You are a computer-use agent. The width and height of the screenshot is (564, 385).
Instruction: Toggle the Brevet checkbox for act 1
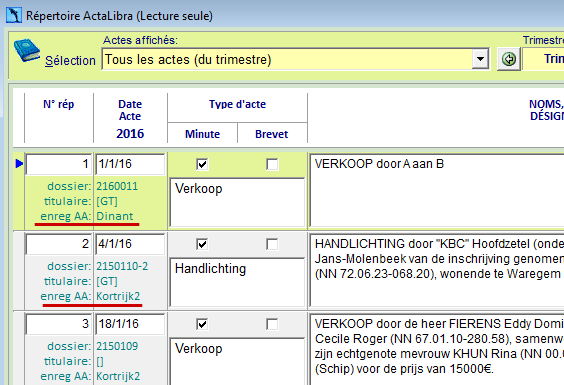(x=272, y=164)
